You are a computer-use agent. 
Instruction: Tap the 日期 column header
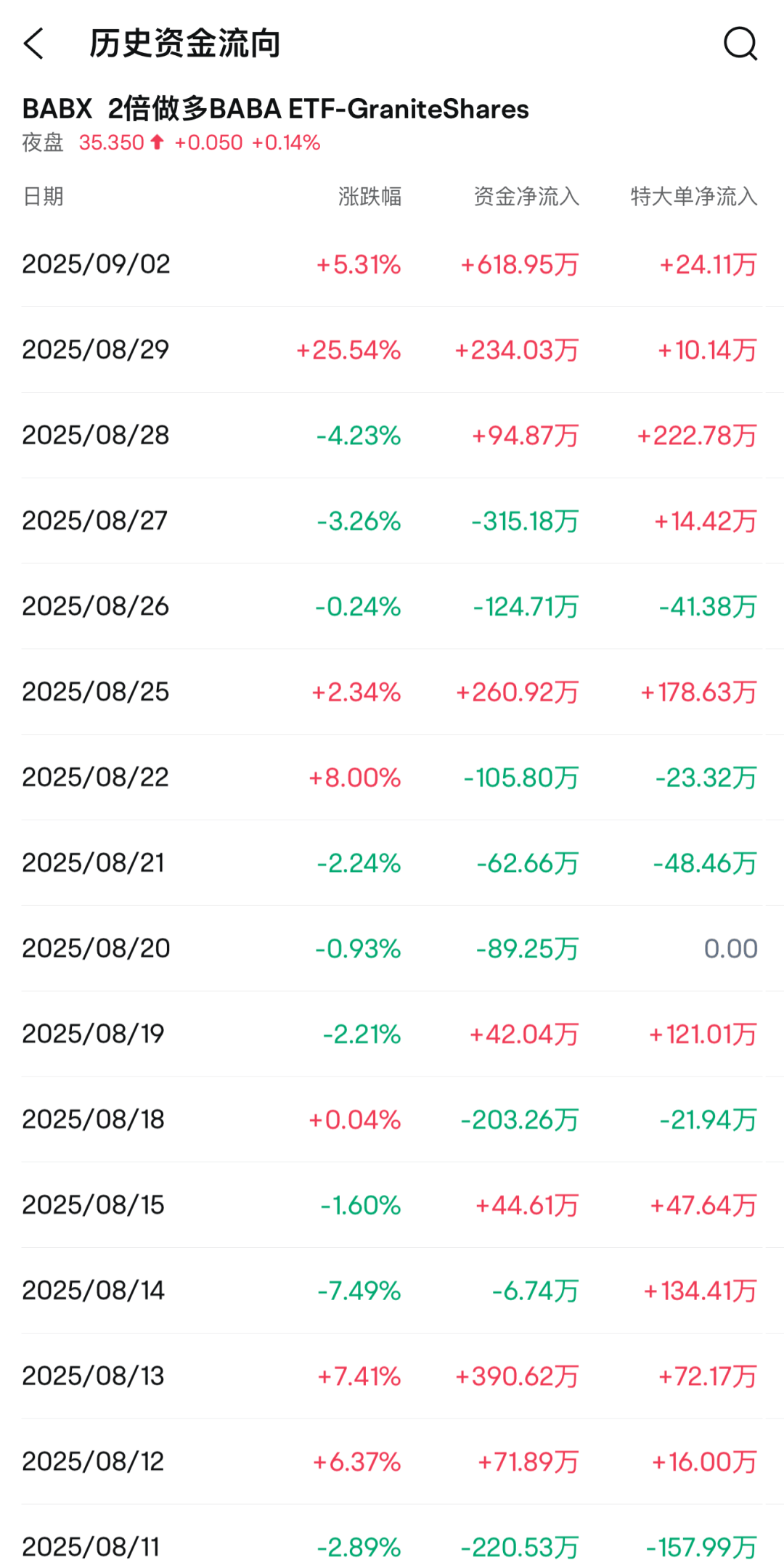(46, 196)
